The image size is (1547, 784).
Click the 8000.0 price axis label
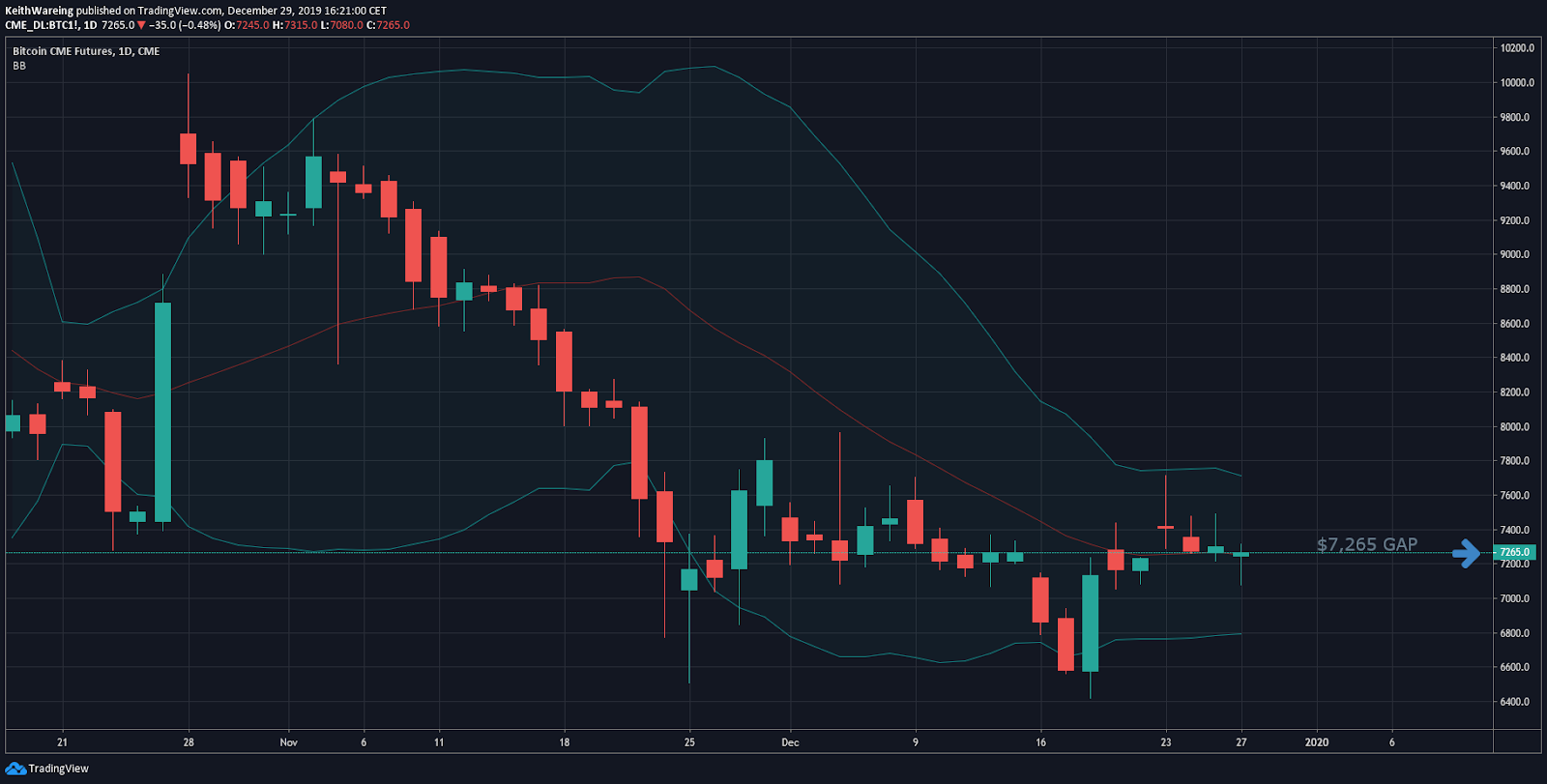click(1514, 426)
